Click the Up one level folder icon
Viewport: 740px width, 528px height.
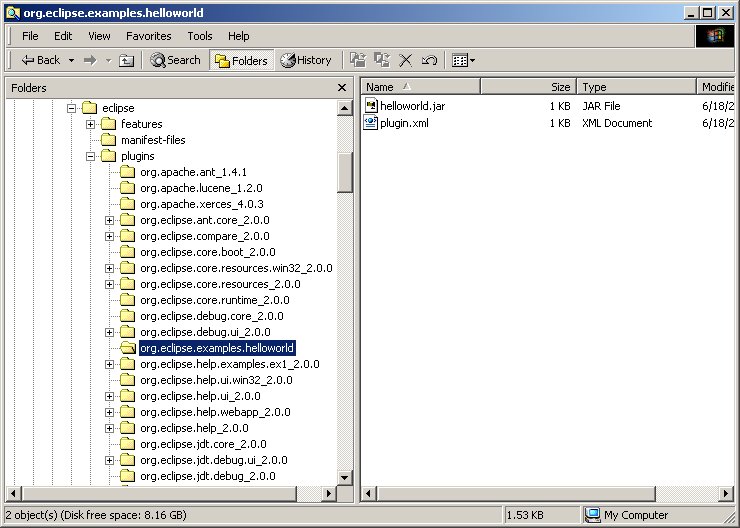coord(127,60)
